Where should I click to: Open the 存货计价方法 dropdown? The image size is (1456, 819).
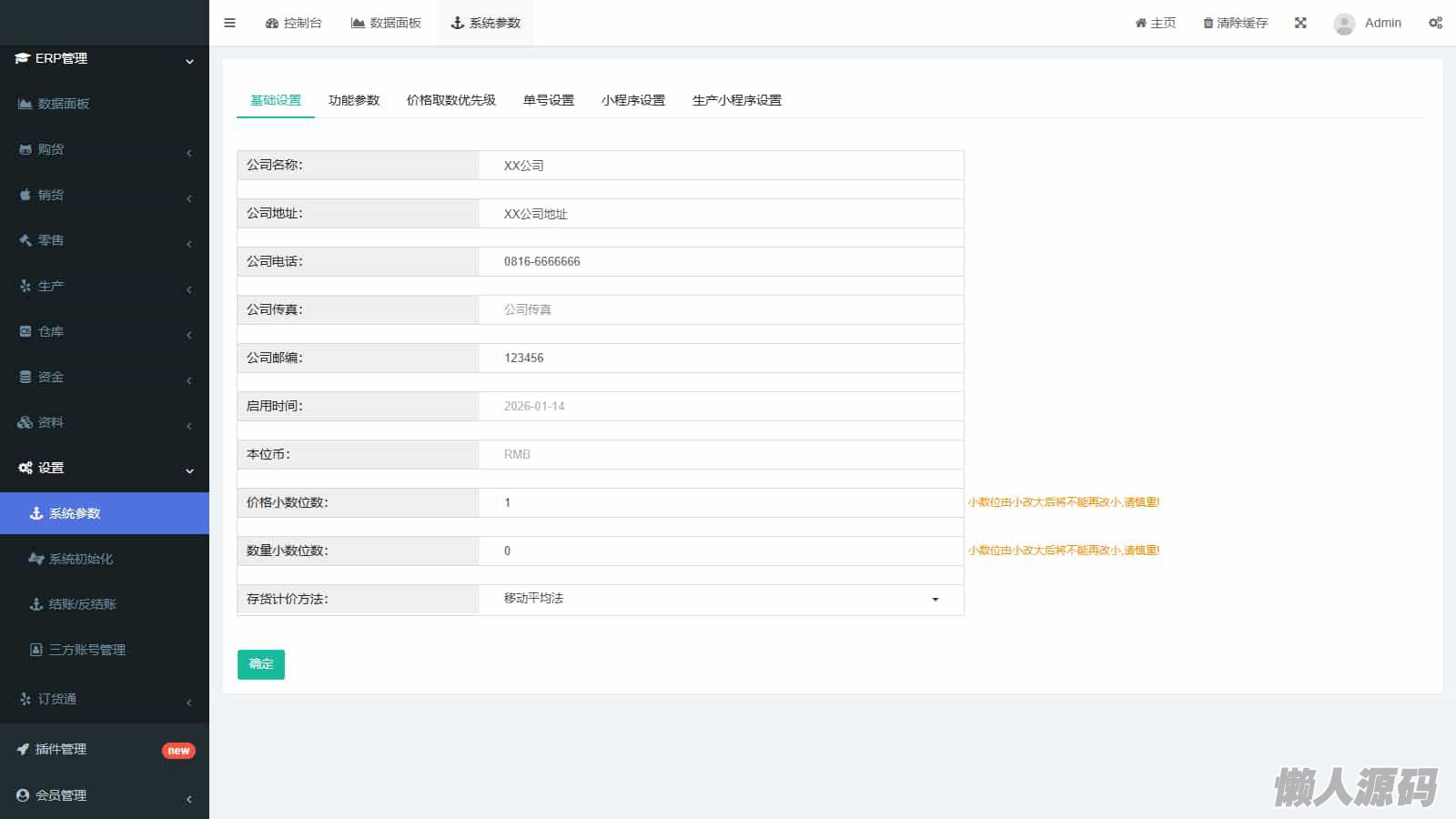pos(720,599)
